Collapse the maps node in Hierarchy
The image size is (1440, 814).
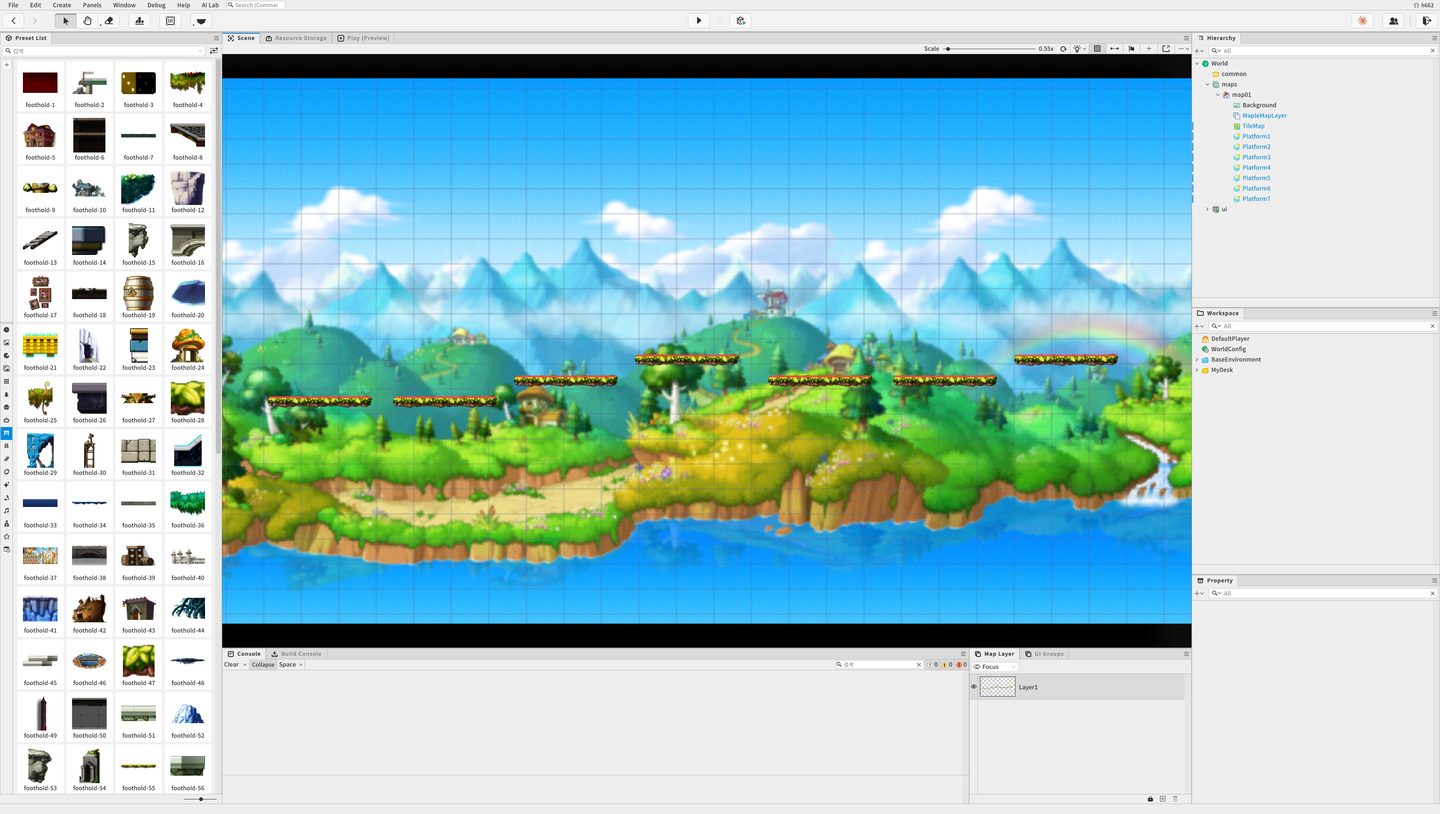click(x=1207, y=84)
